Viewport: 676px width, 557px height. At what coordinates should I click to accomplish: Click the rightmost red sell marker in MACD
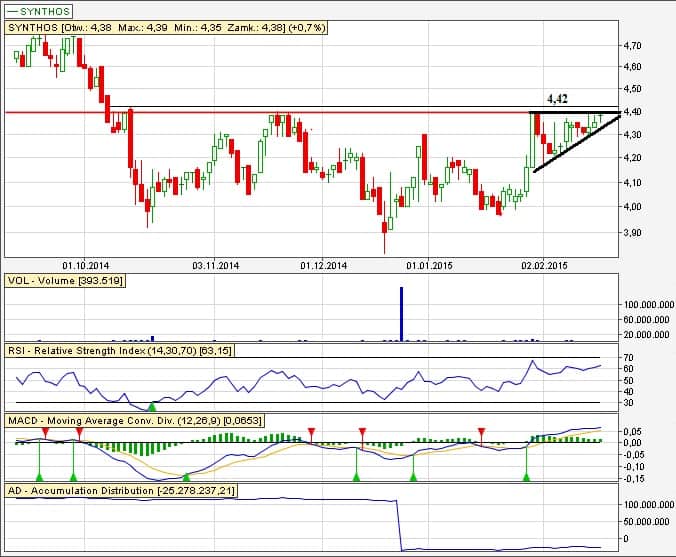point(482,431)
